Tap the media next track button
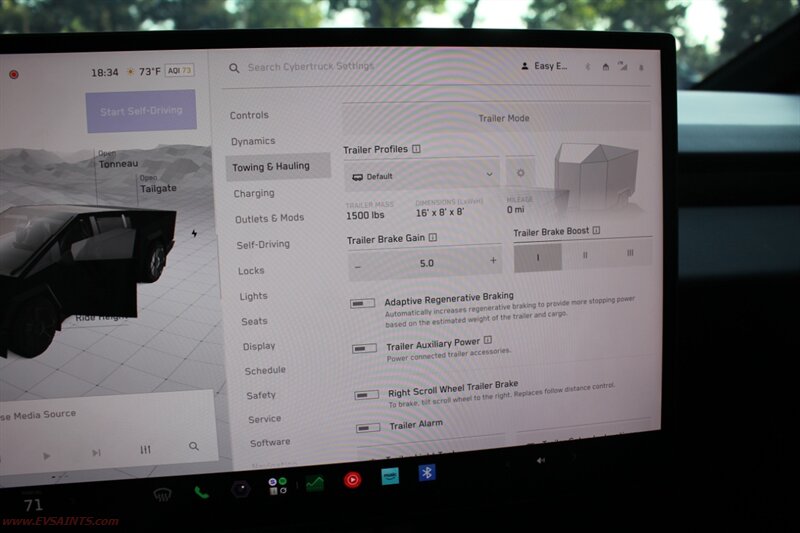This screenshot has width=800, height=533. pos(96,452)
